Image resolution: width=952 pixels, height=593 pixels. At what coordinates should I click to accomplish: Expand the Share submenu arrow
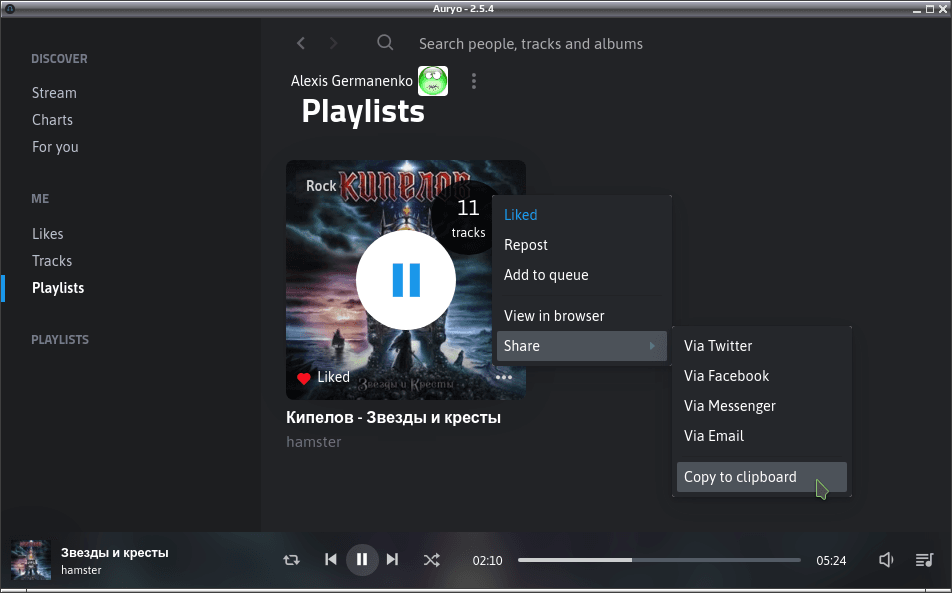pyautogui.click(x=652, y=346)
